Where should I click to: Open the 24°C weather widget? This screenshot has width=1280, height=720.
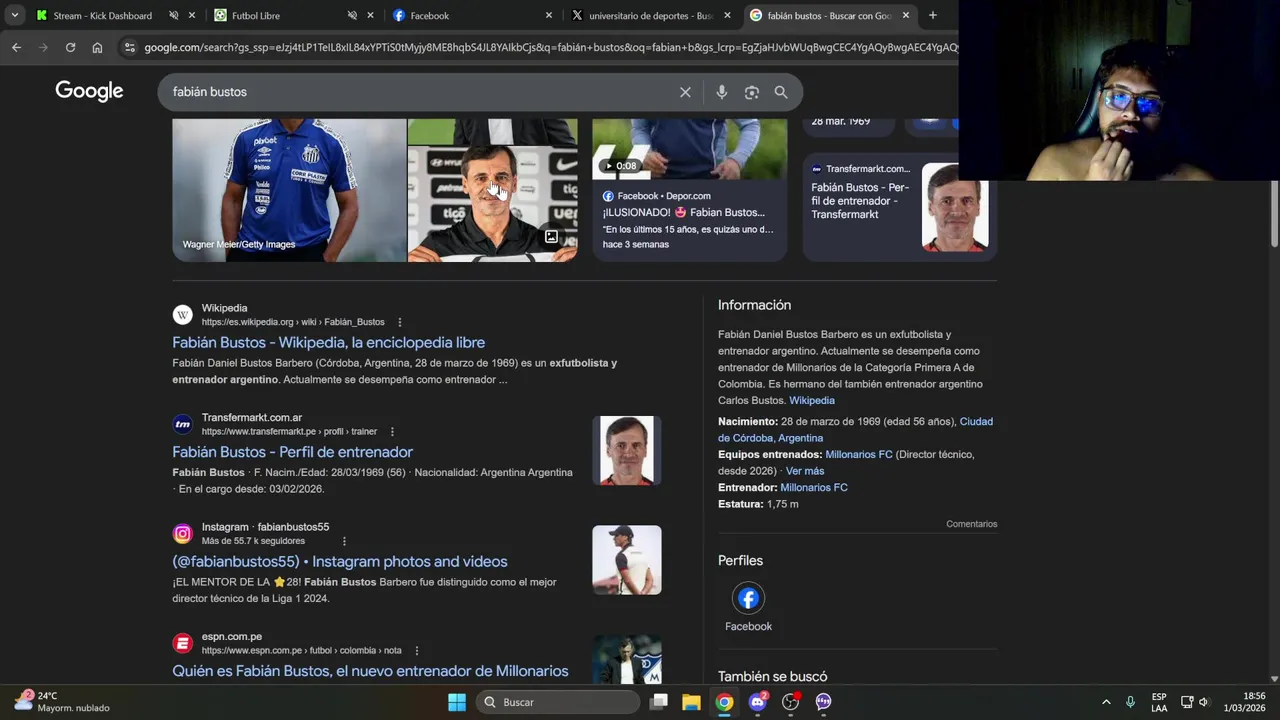62,702
